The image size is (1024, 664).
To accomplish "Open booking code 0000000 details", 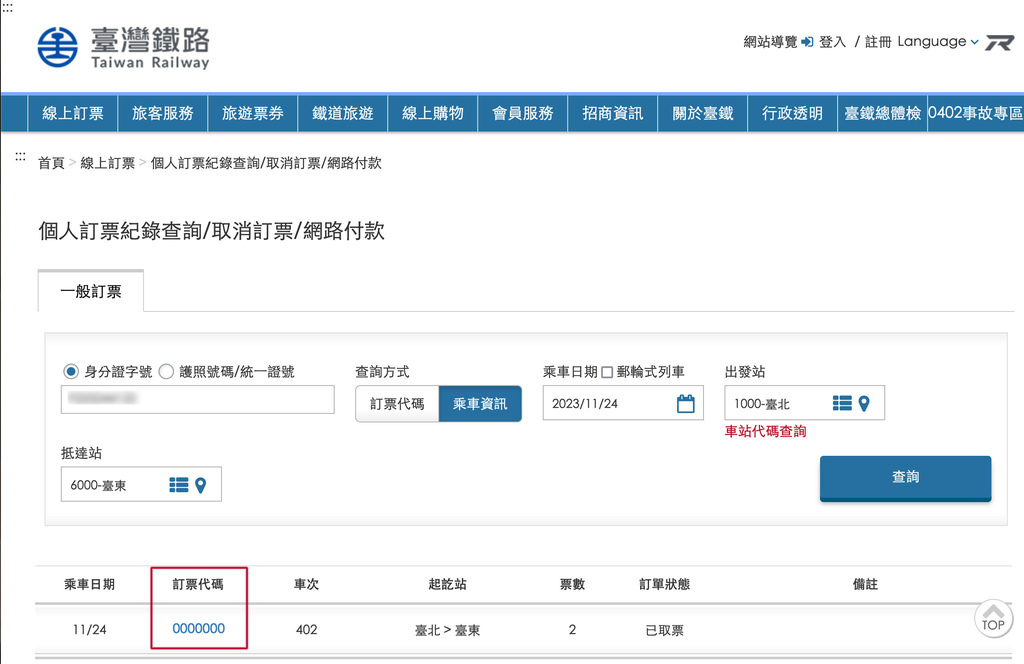I will [198, 629].
